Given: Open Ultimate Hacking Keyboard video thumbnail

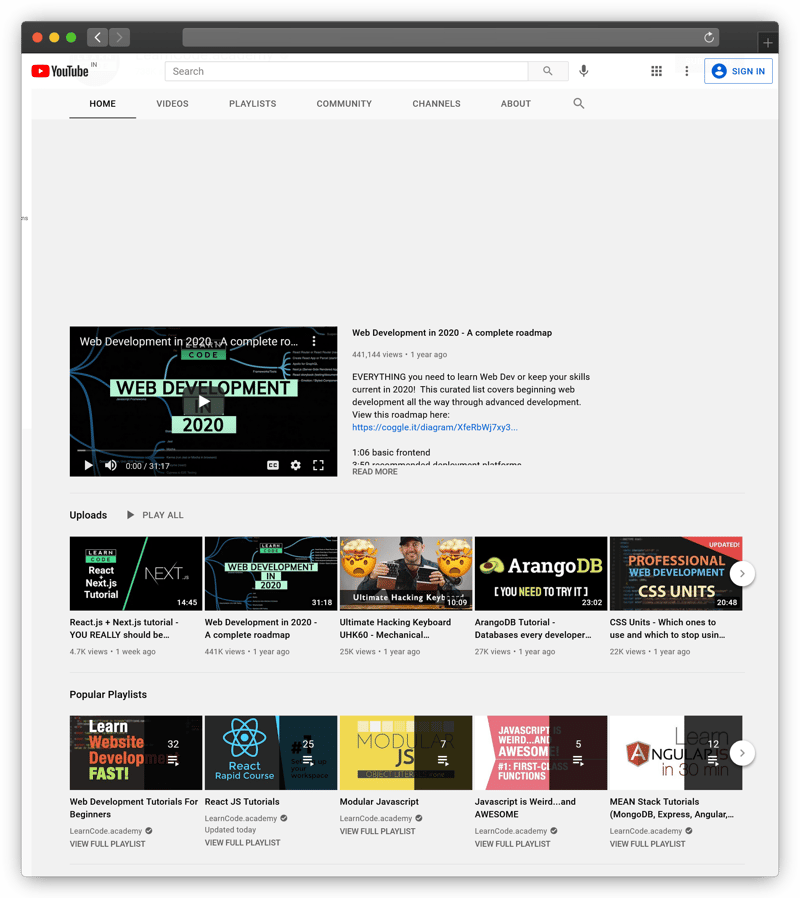Looking at the screenshot, I should point(406,573).
